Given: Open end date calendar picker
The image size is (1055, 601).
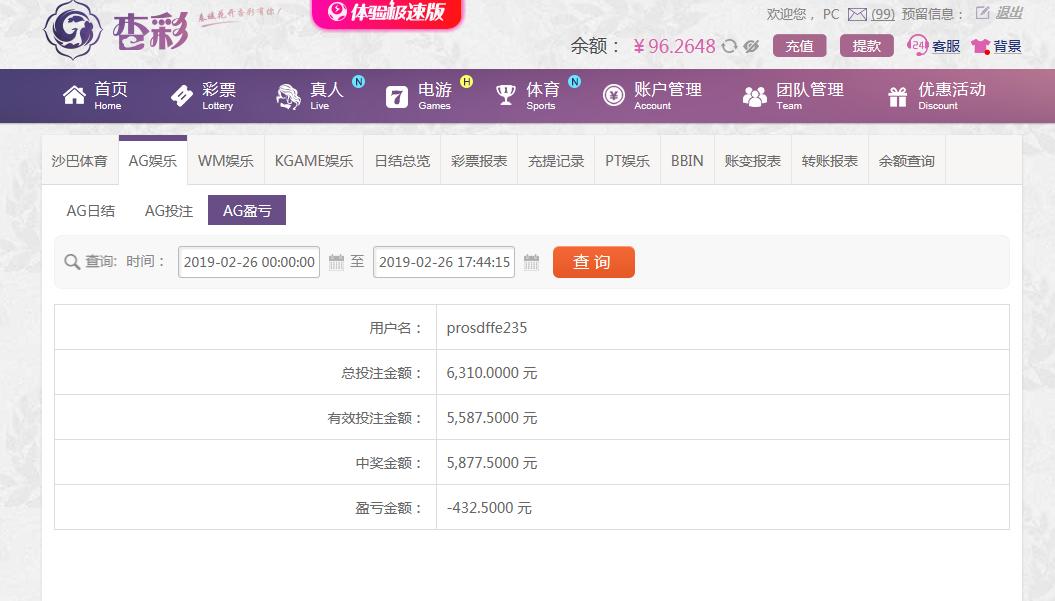Looking at the screenshot, I should (x=531, y=262).
